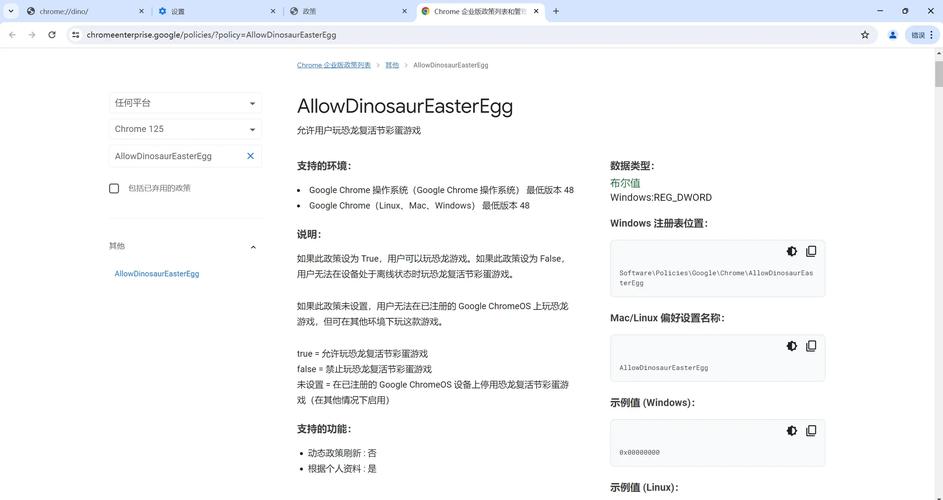The width and height of the screenshot is (943, 500).
Task: Copy the Mac/Linux preference name
Action: 811,346
